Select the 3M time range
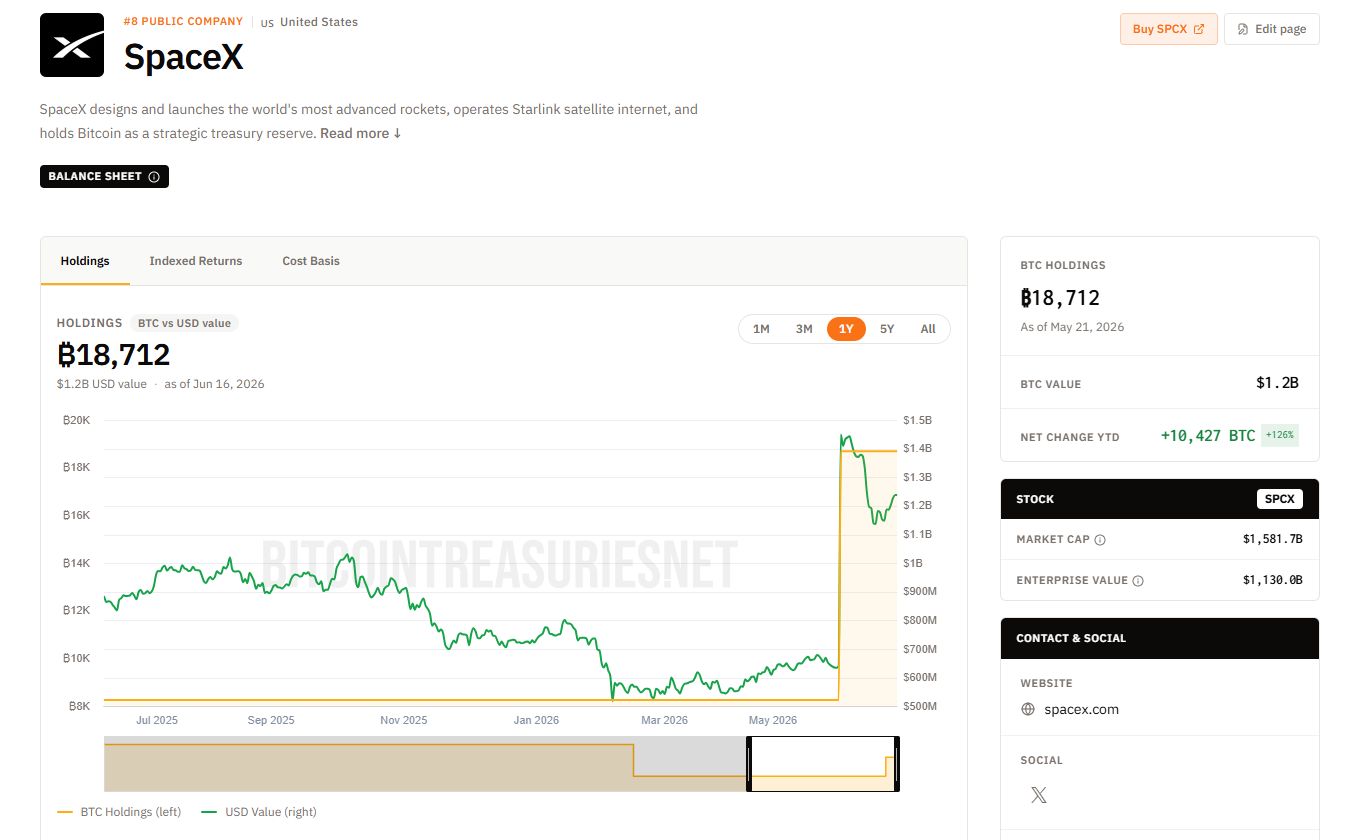The image size is (1352, 840). click(x=804, y=329)
